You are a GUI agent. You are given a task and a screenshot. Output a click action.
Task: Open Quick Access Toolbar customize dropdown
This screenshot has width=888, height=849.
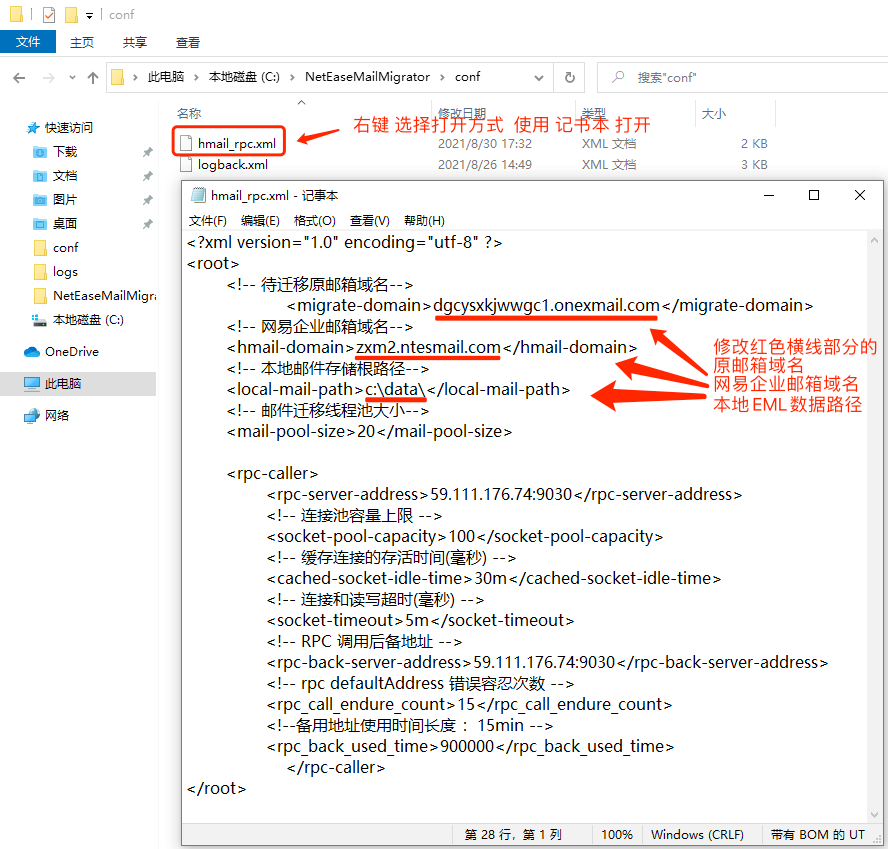coord(89,15)
